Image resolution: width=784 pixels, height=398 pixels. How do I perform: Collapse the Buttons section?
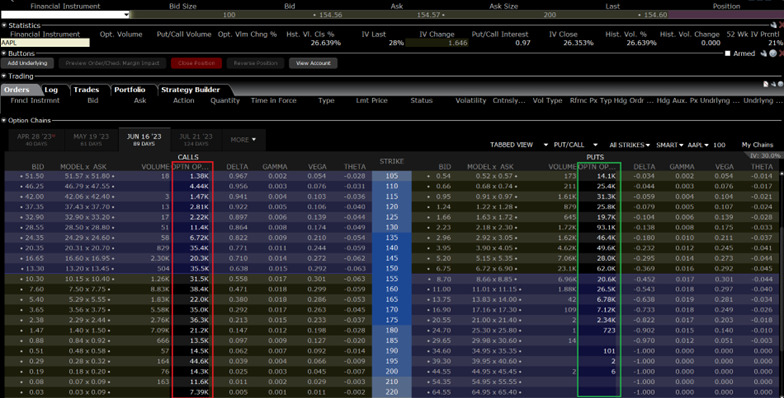pyautogui.click(x=4, y=53)
